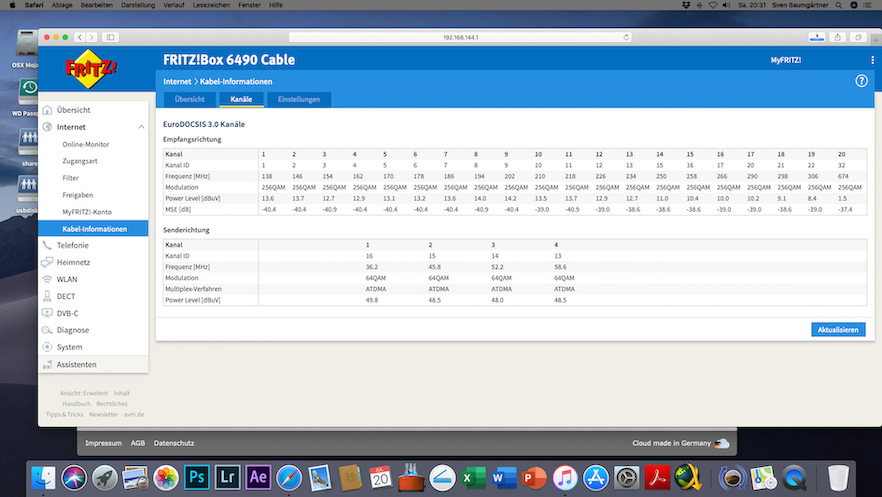Open Spotlight search in menu bar
This screenshot has width=882, height=497.
coord(839,5)
